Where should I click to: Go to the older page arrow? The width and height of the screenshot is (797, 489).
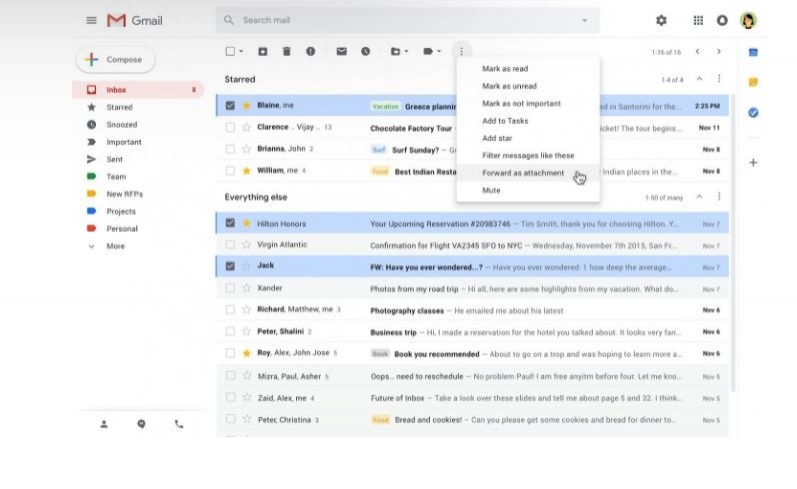pos(719,51)
